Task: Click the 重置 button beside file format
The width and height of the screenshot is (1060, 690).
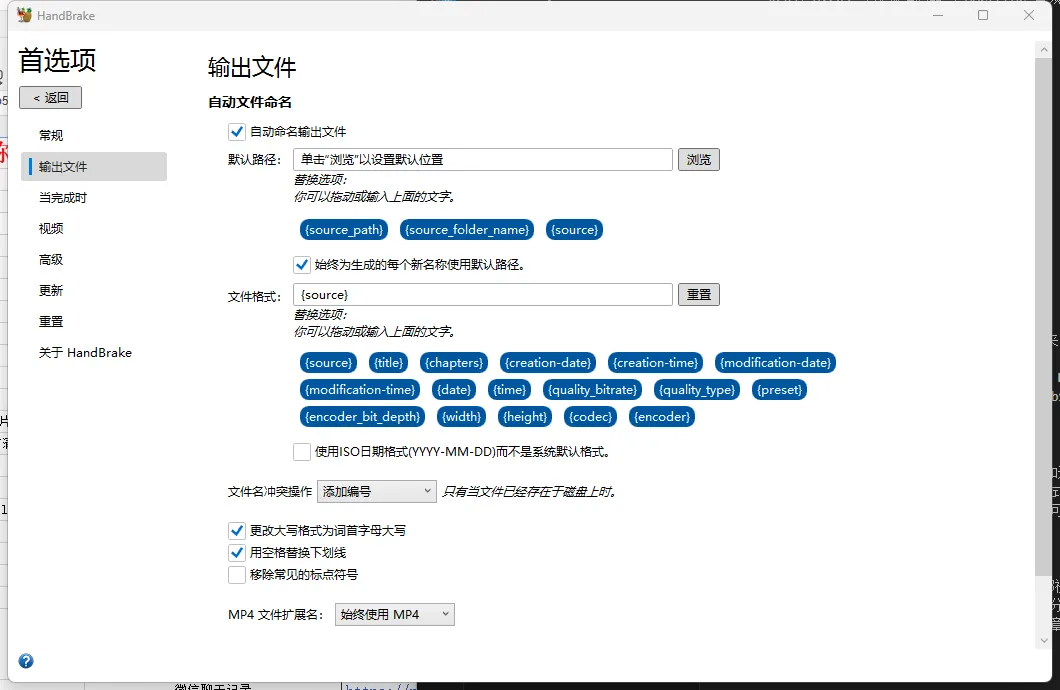Action: [x=699, y=295]
